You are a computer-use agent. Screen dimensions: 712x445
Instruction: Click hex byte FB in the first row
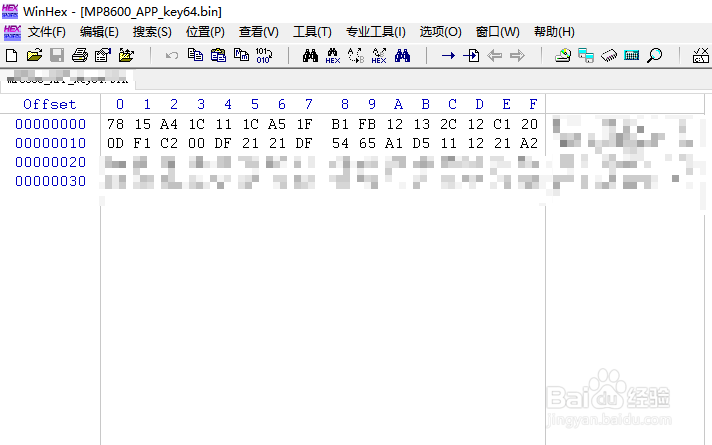(x=367, y=124)
